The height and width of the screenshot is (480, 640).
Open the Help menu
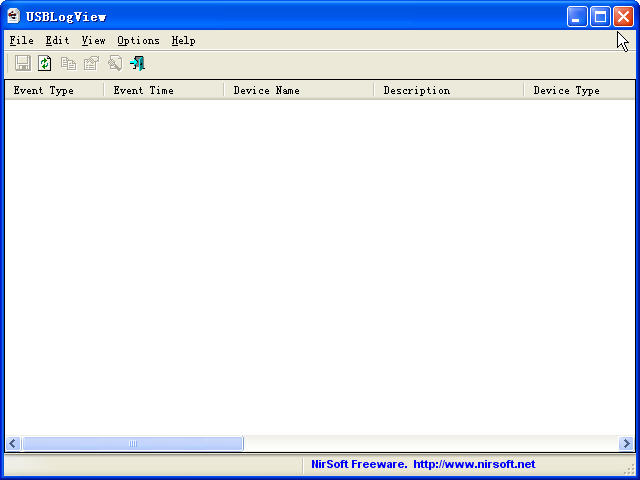pos(183,41)
